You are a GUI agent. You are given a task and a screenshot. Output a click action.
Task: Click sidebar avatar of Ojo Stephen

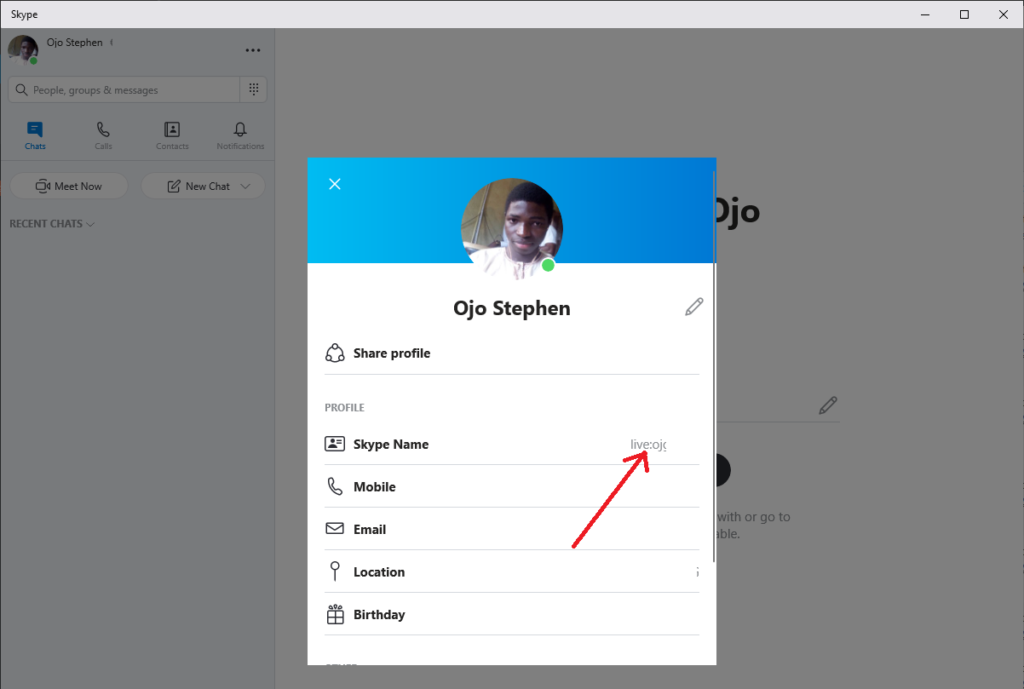click(23, 50)
